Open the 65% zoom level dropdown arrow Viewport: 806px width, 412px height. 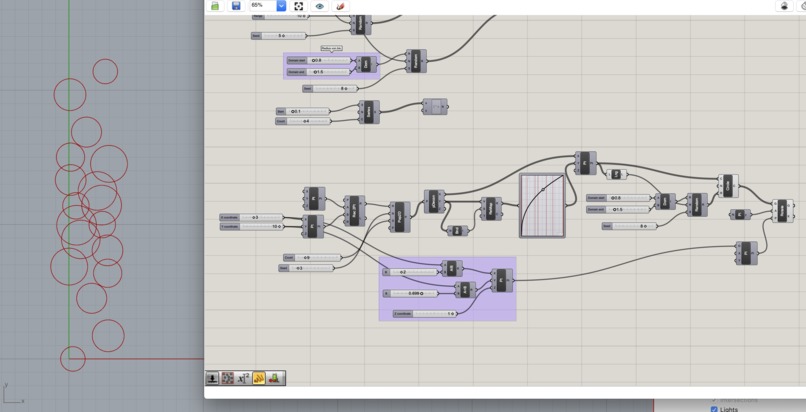[x=281, y=6]
